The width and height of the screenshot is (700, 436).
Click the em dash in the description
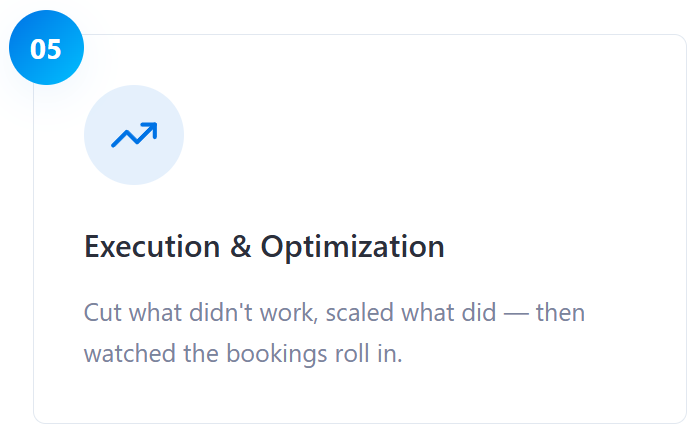(x=516, y=313)
